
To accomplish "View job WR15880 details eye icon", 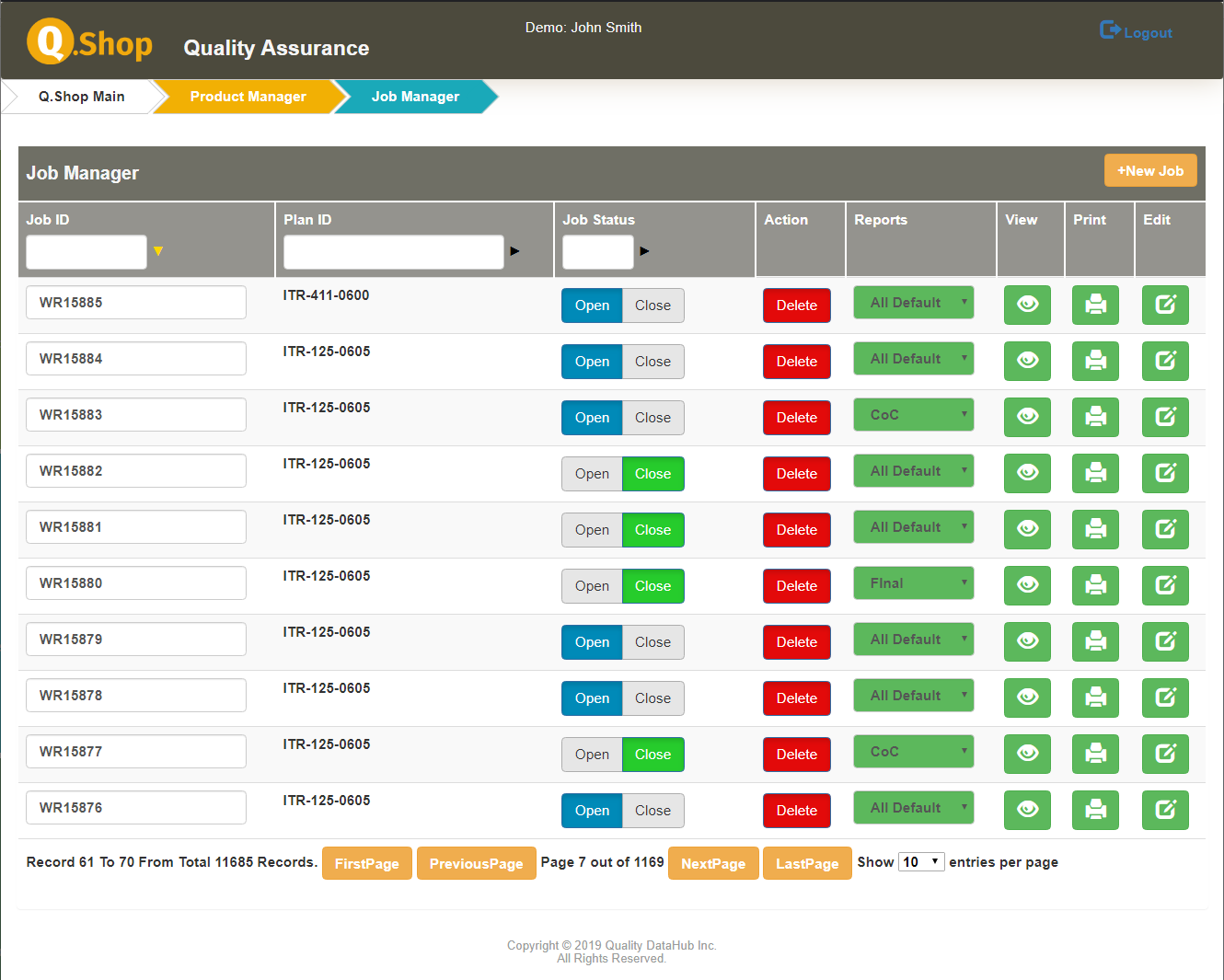I will (1027, 585).
